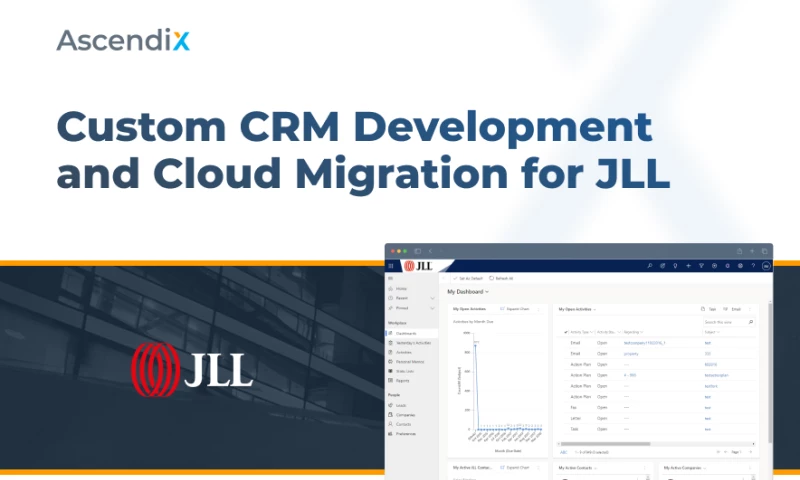Toggle the hamburger menu in the left sidebar

[391, 279]
